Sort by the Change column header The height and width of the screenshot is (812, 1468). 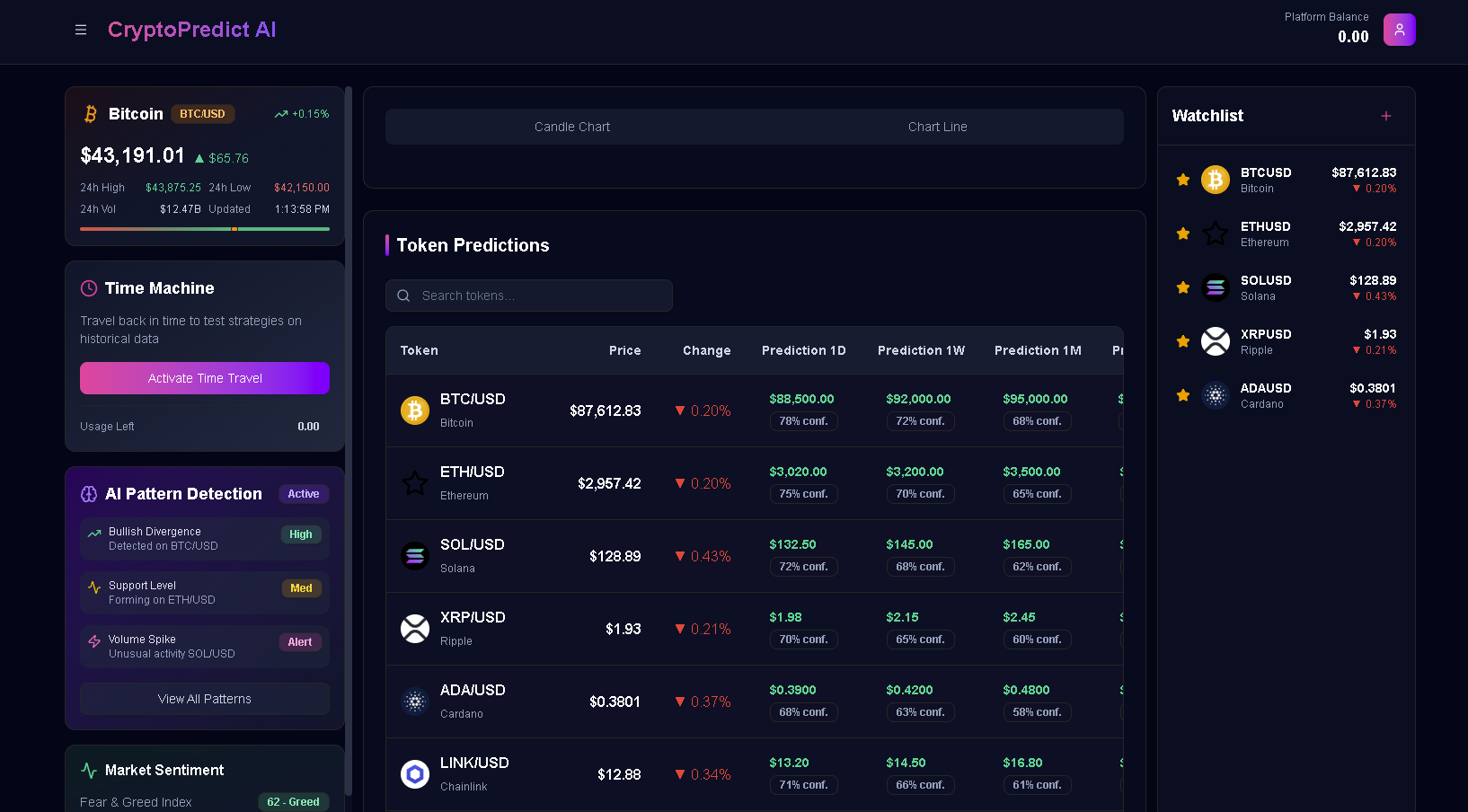[707, 350]
